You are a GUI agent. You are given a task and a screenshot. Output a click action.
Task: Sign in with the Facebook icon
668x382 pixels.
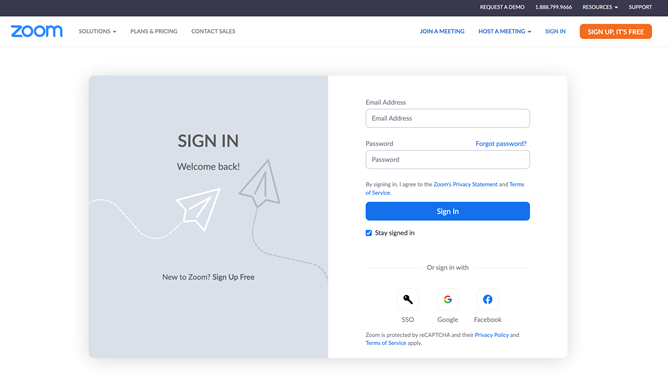point(487,299)
